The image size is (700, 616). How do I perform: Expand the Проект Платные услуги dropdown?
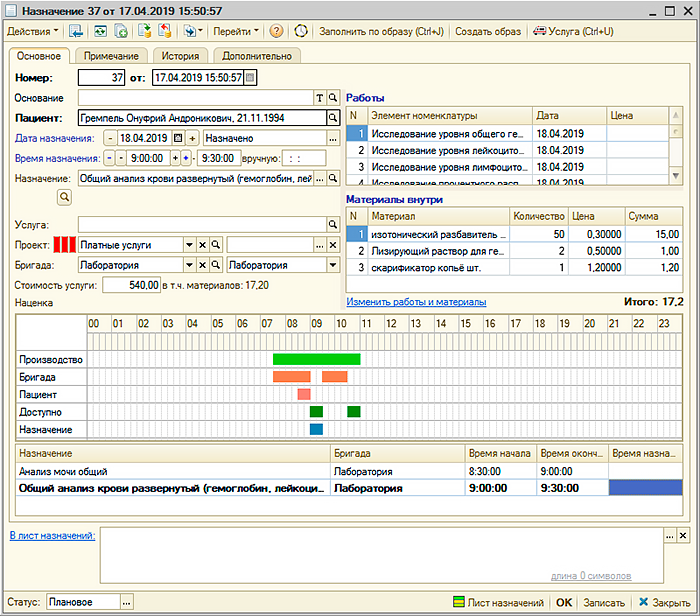tap(188, 245)
